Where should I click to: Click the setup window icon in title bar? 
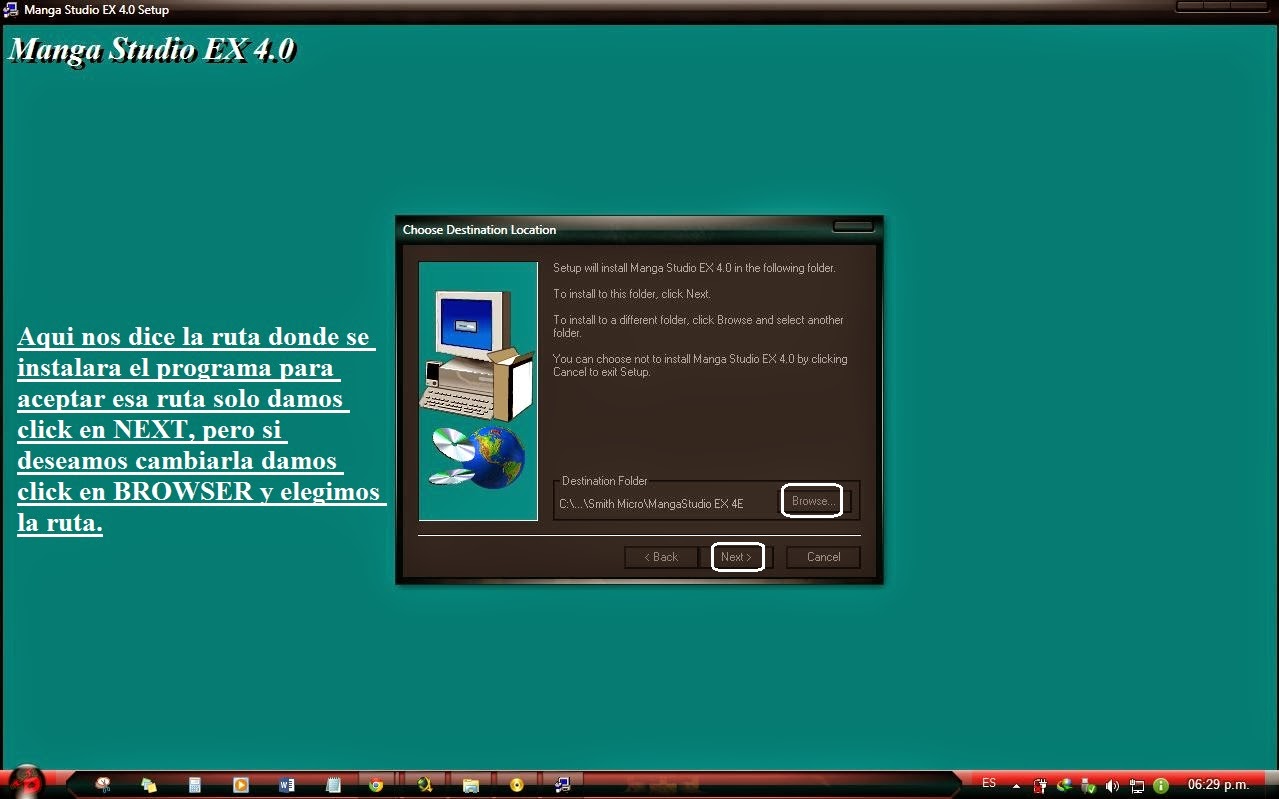point(11,9)
